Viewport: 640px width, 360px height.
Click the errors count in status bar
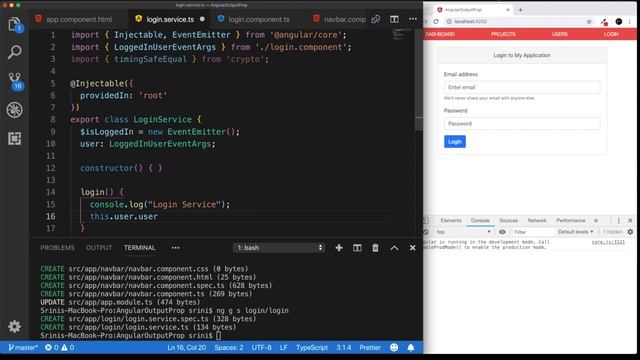(51, 347)
